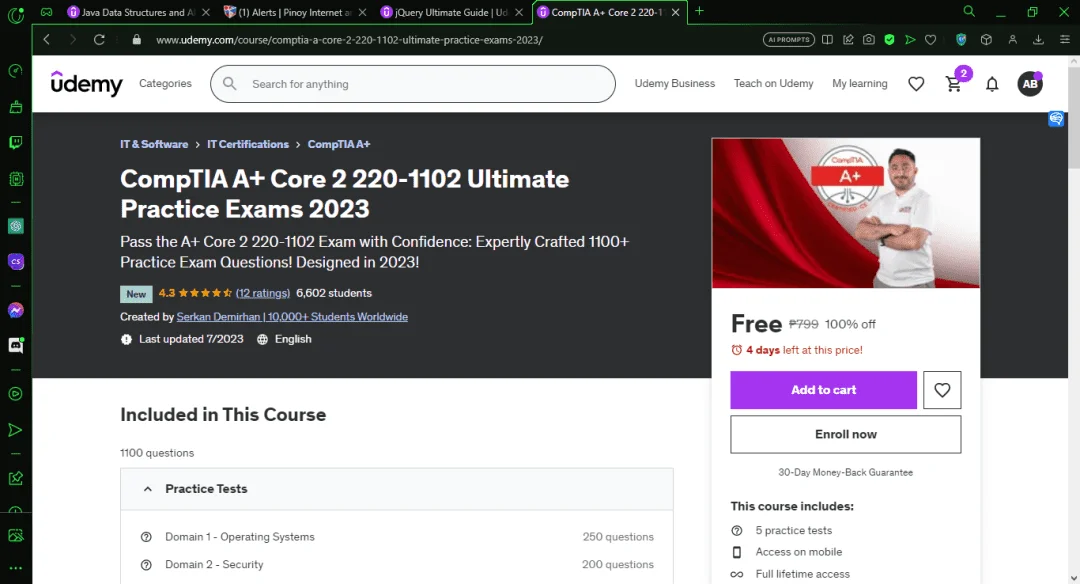
Task: Open the blue shield extension icon
Action: [x=961, y=40]
